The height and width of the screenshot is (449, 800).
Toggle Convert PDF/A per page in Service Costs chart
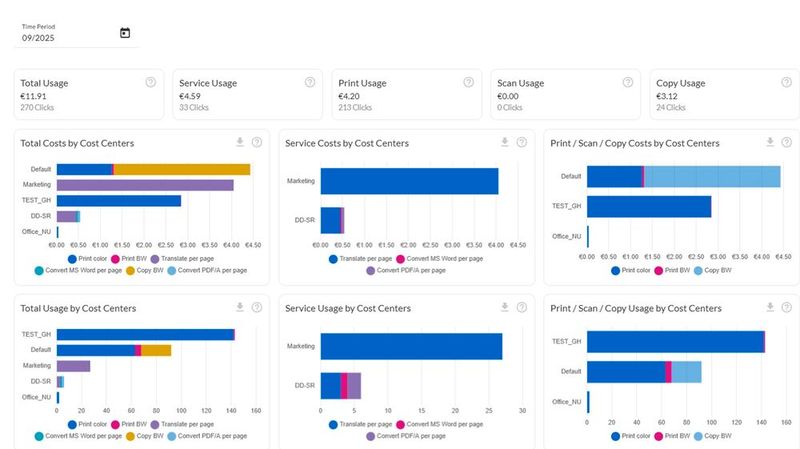click(406, 270)
